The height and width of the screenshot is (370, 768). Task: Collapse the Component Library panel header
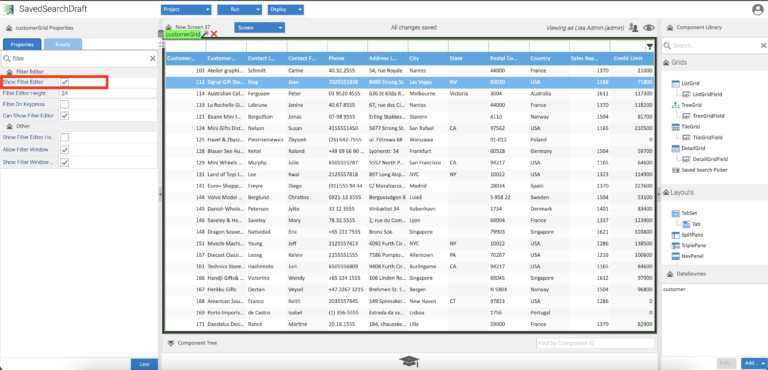[670, 28]
